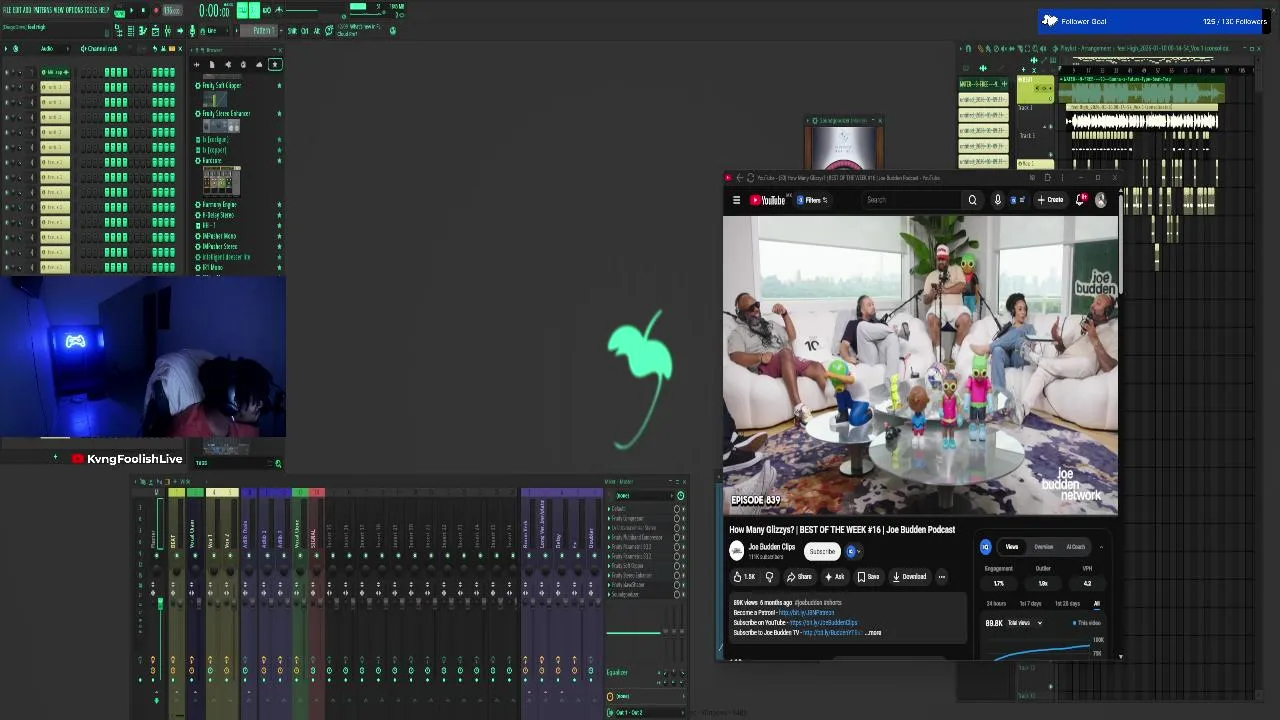Open the three-dot more actions menu
The image size is (1280, 720).
click(x=942, y=577)
